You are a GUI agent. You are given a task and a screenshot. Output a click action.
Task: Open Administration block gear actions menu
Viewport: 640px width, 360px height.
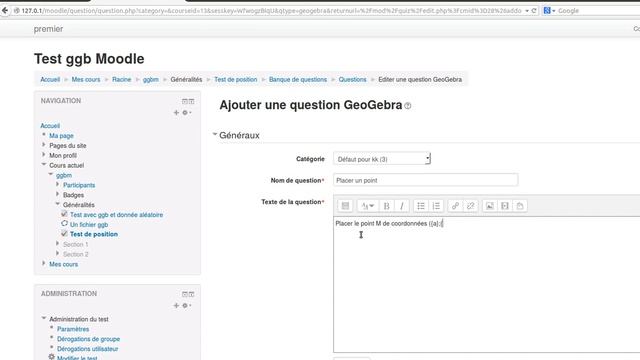[186, 305]
